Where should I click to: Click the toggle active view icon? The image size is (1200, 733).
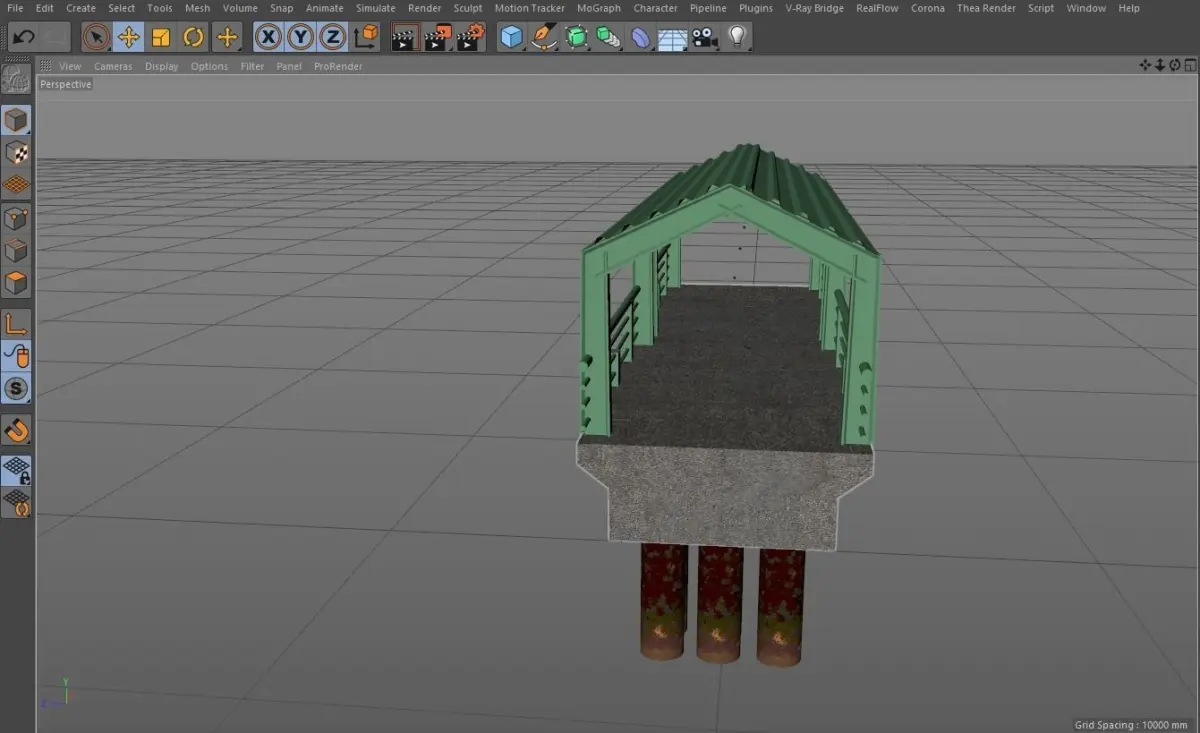pos(1189,66)
